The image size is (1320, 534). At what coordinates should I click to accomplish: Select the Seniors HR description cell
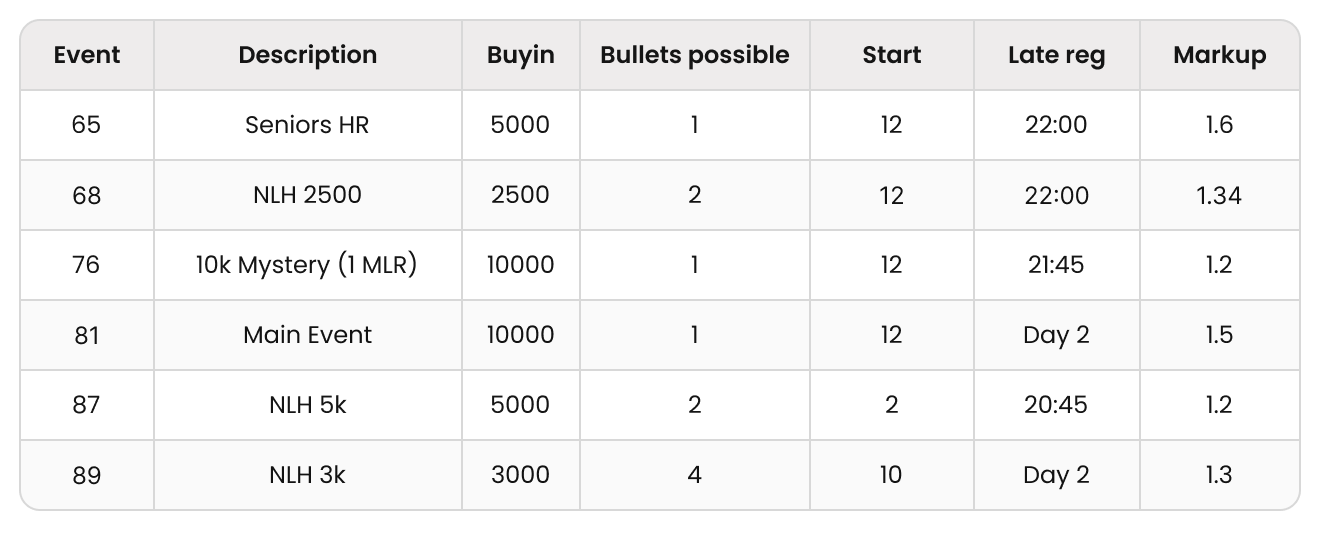coord(308,125)
